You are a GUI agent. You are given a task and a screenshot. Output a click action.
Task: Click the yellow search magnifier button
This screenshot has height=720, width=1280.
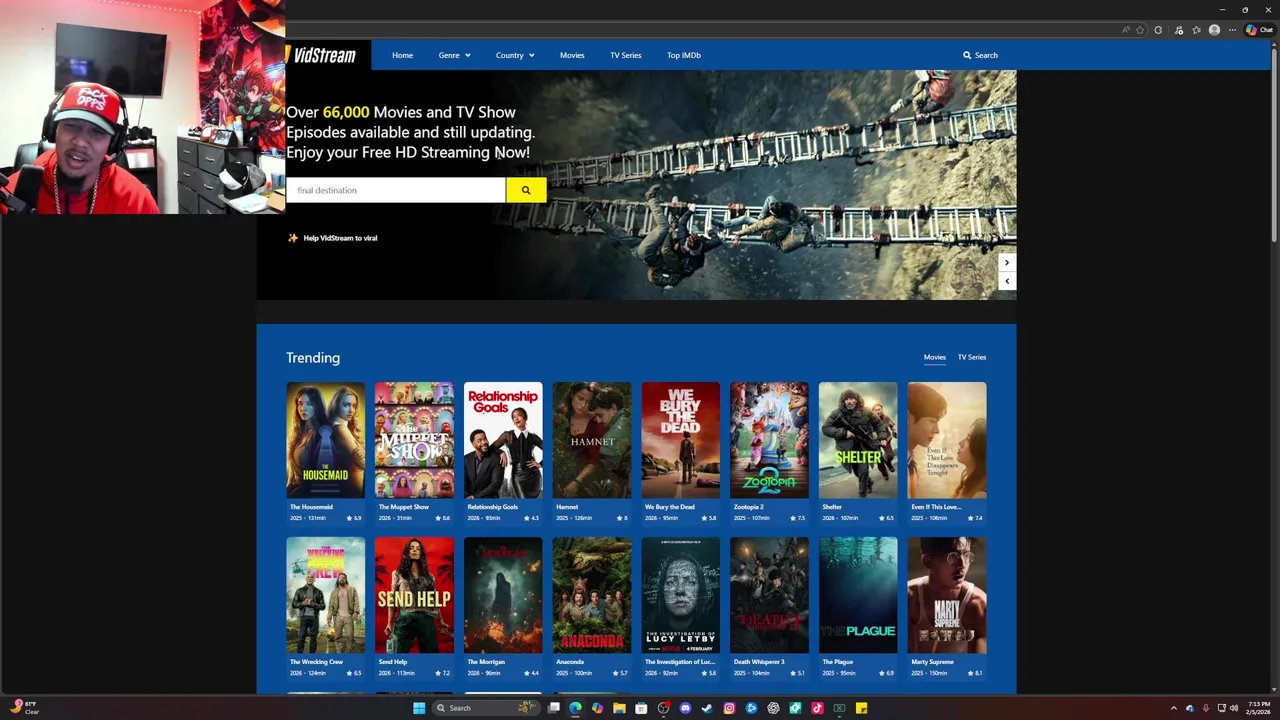(x=526, y=190)
